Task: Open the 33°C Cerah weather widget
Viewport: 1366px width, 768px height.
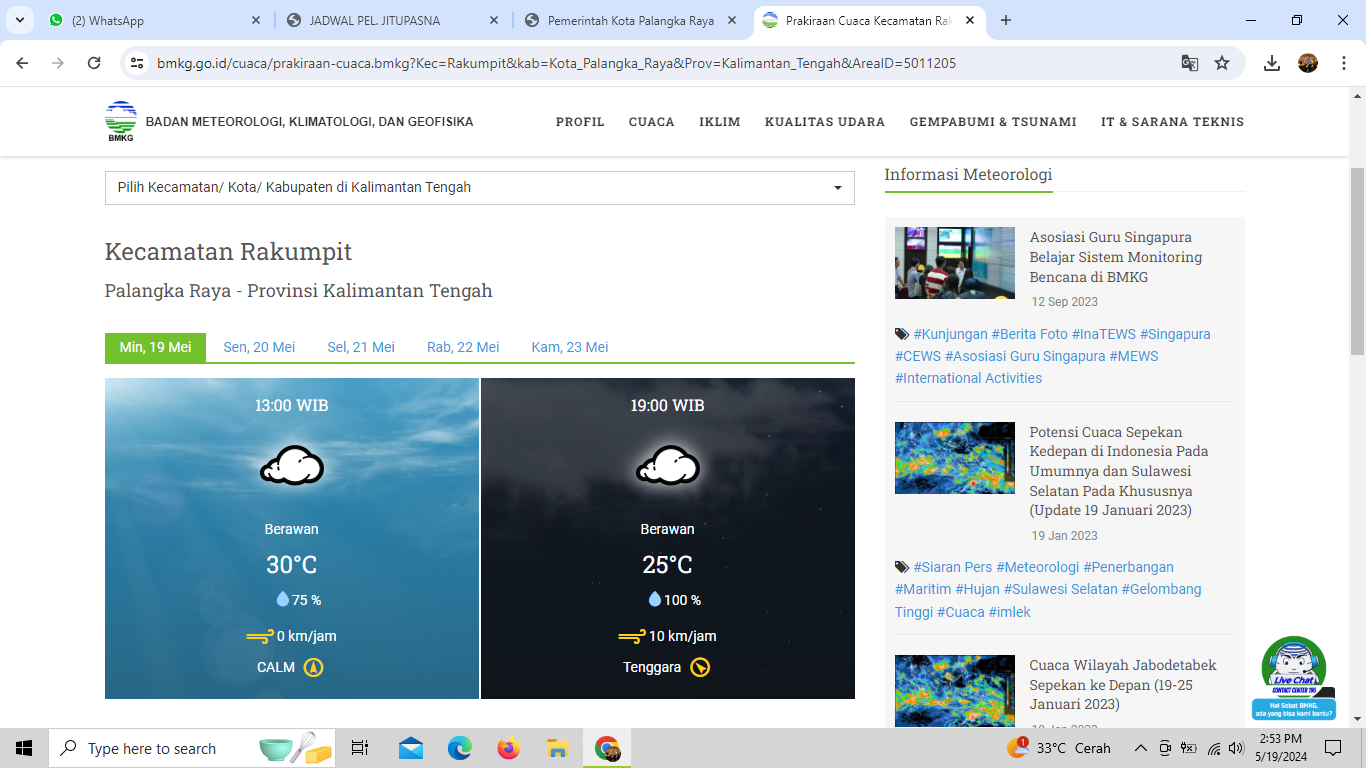Action: click(x=1060, y=748)
